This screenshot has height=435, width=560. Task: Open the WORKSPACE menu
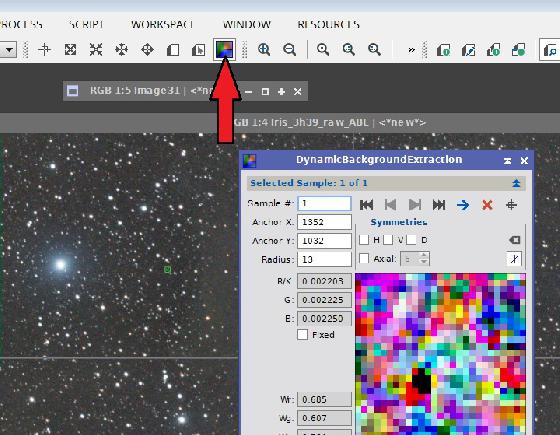162,24
